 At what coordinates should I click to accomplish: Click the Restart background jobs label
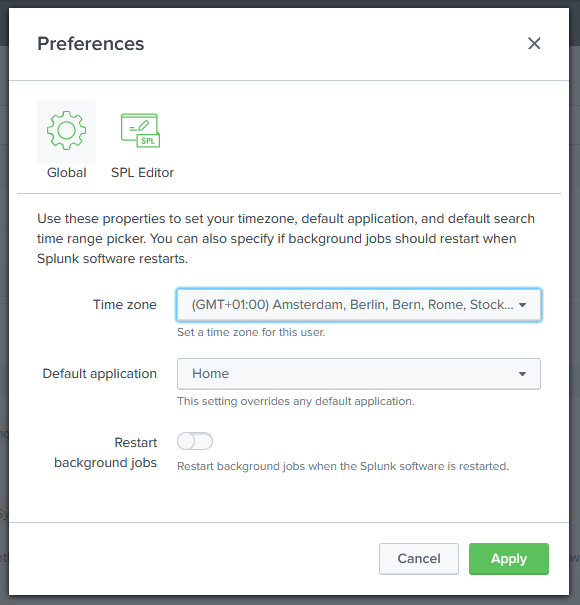click(x=105, y=452)
